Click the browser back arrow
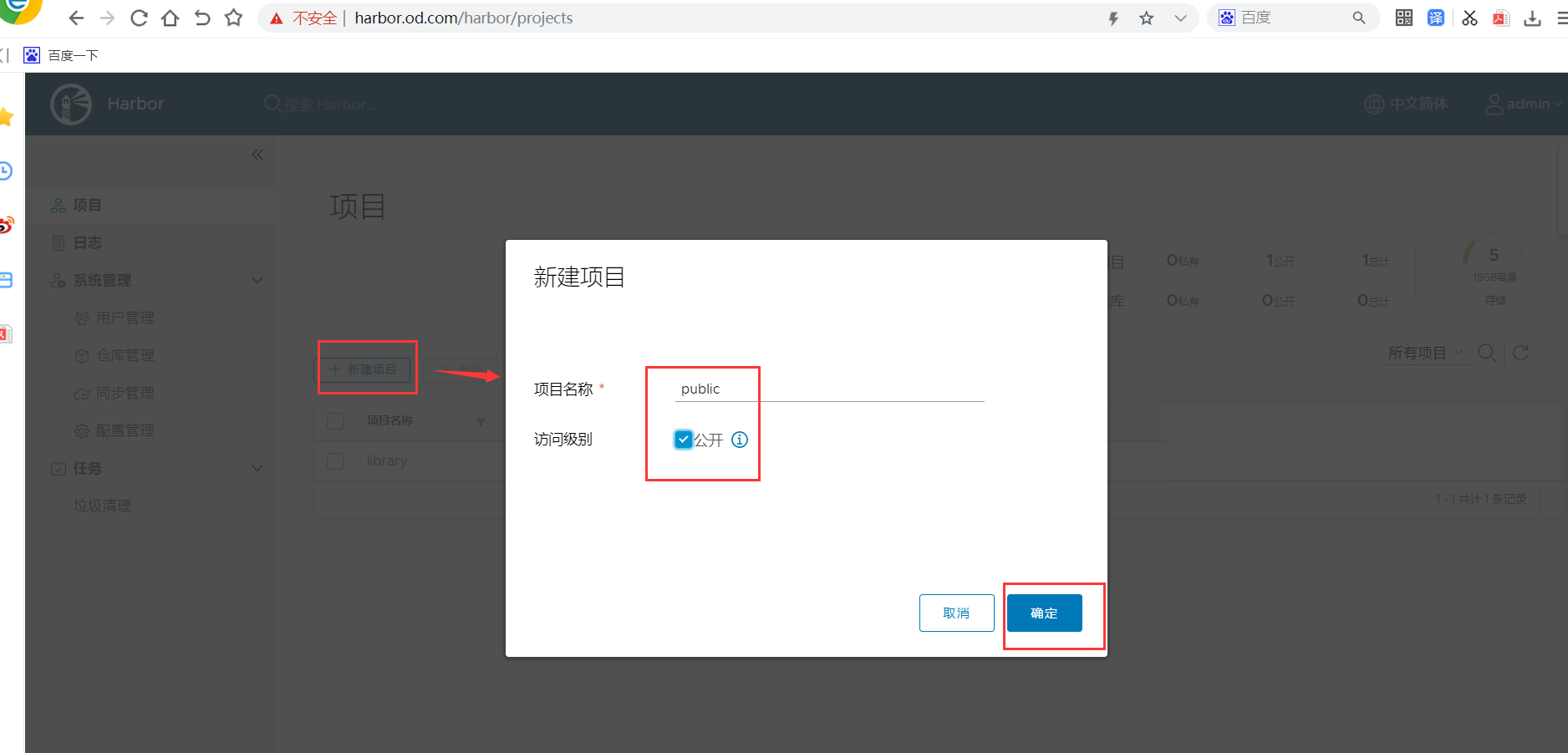The image size is (1568, 753). coord(76,18)
